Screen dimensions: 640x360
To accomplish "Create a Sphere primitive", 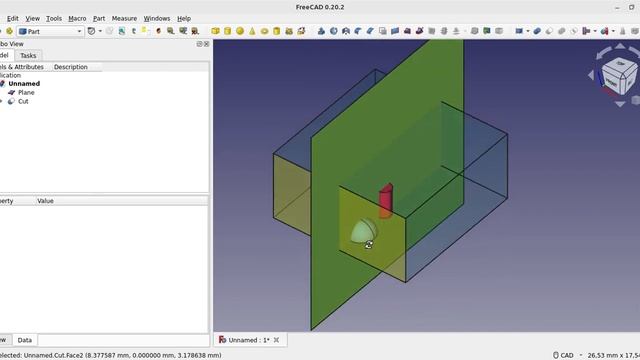I will pyautogui.click(x=240, y=31).
